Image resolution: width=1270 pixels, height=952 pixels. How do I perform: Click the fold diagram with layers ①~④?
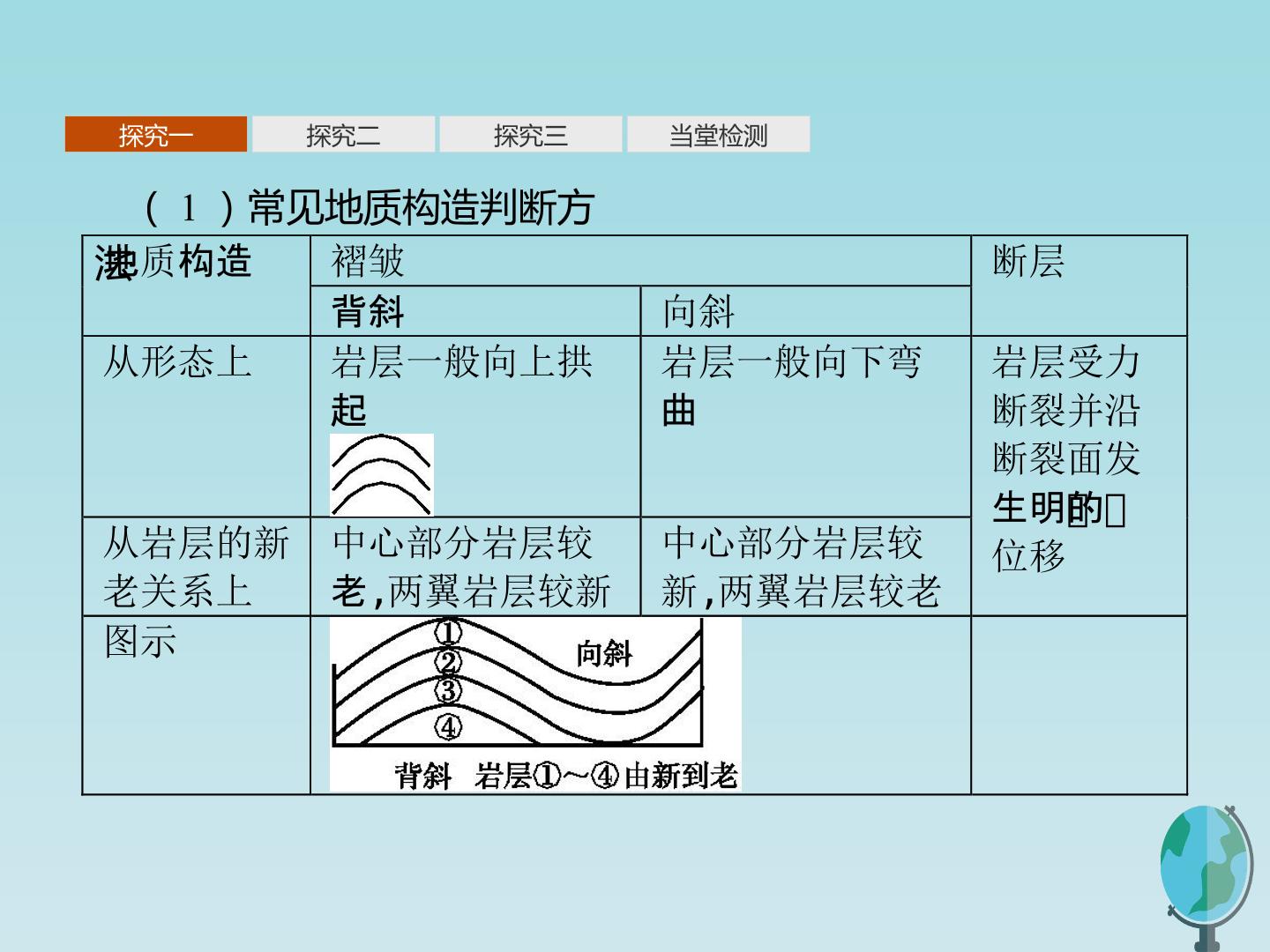pyautogui.click(x=535, y=703)
